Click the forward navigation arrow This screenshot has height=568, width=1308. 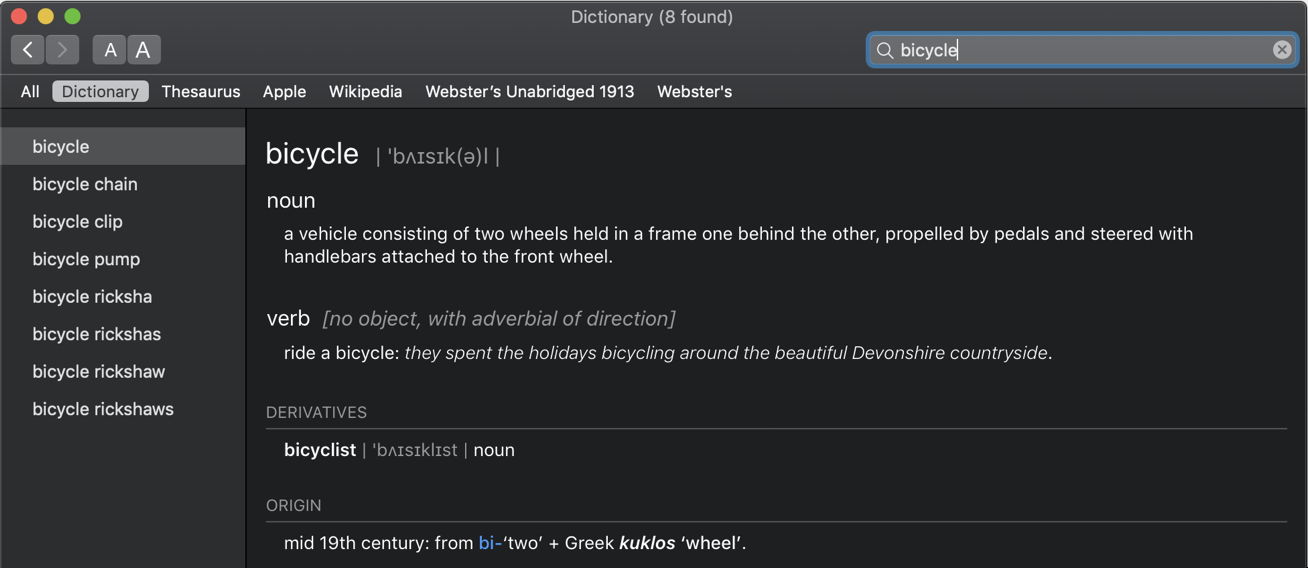pos(62,50)
